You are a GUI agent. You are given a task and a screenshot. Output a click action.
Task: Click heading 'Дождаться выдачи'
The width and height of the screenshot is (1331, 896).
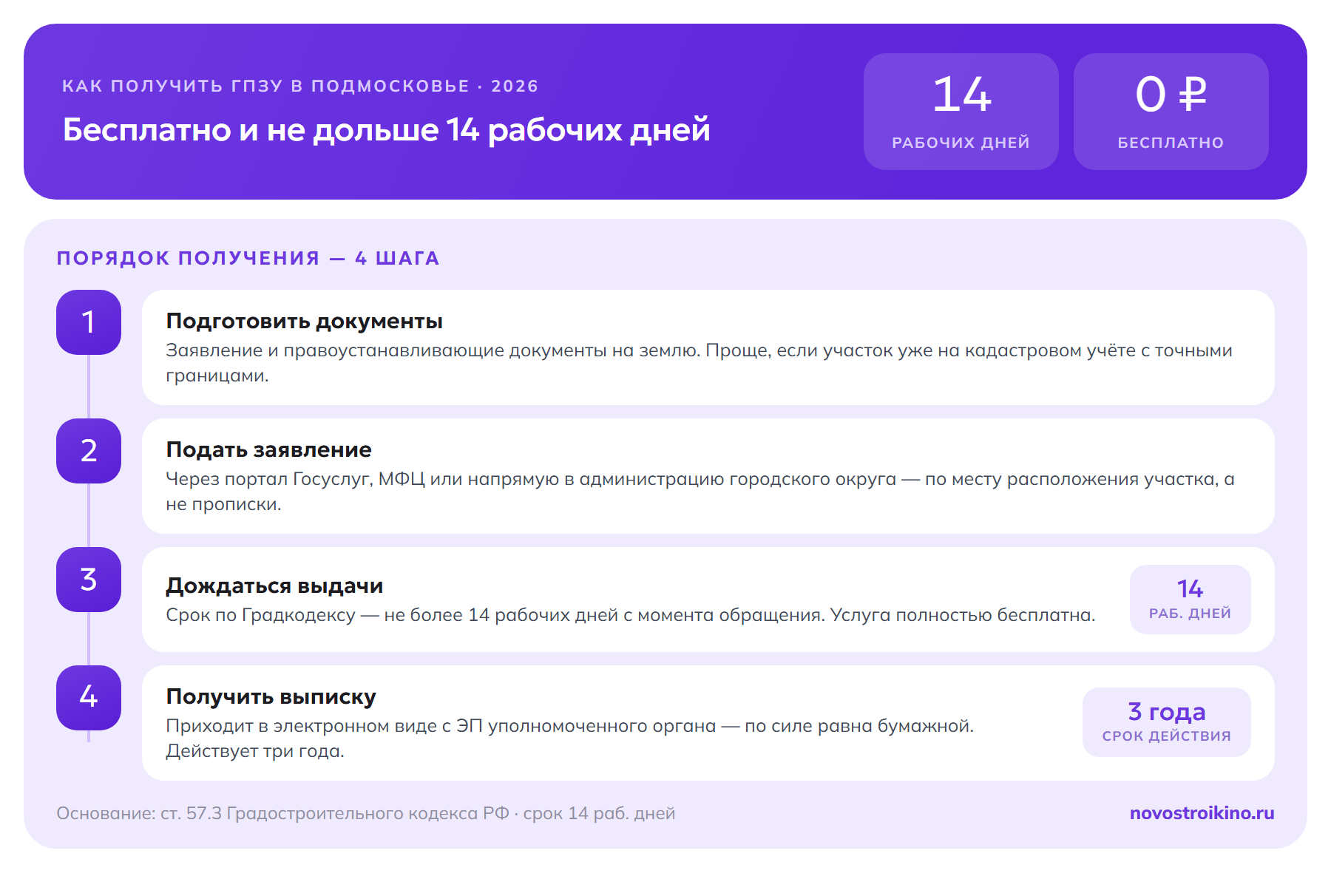274,586
